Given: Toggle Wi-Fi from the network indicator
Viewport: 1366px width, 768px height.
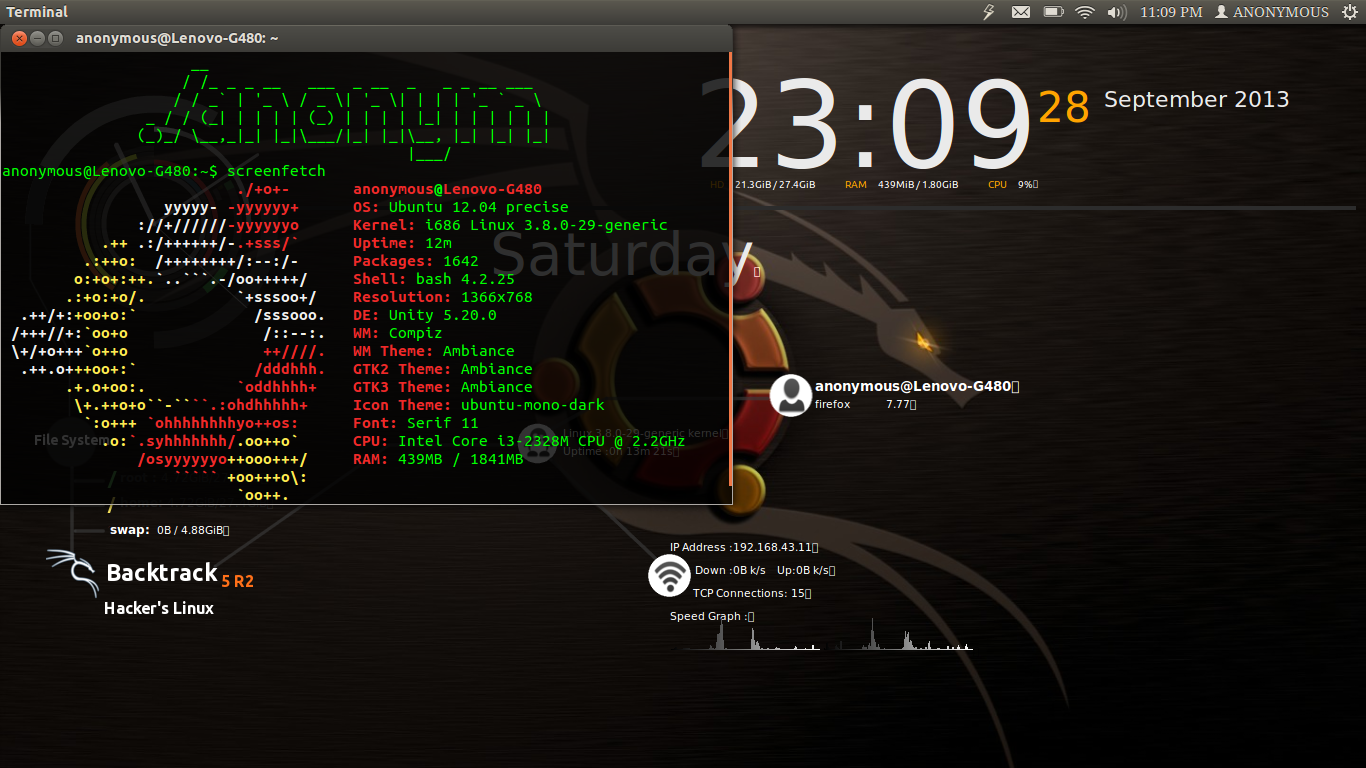Looking at the screenshot, I should pyautogui.click(x=1085, y=12).
